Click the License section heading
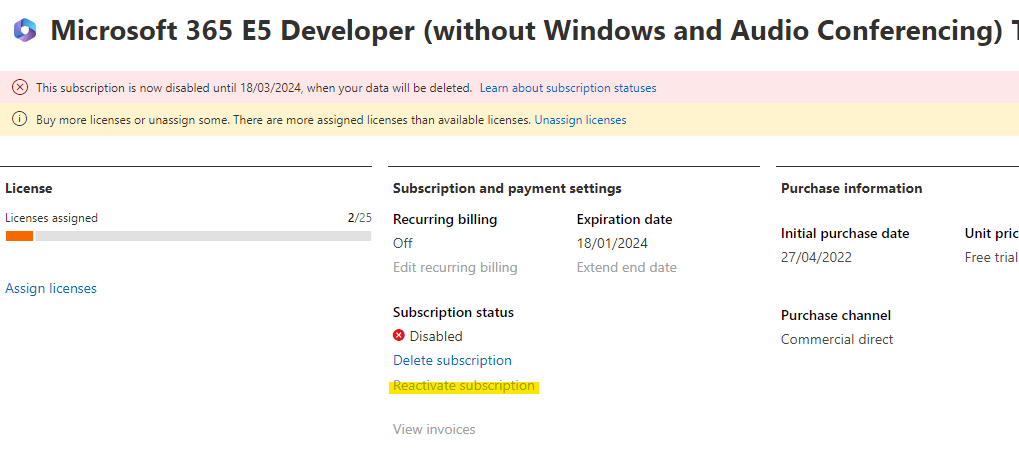 (x=29, y=188)
